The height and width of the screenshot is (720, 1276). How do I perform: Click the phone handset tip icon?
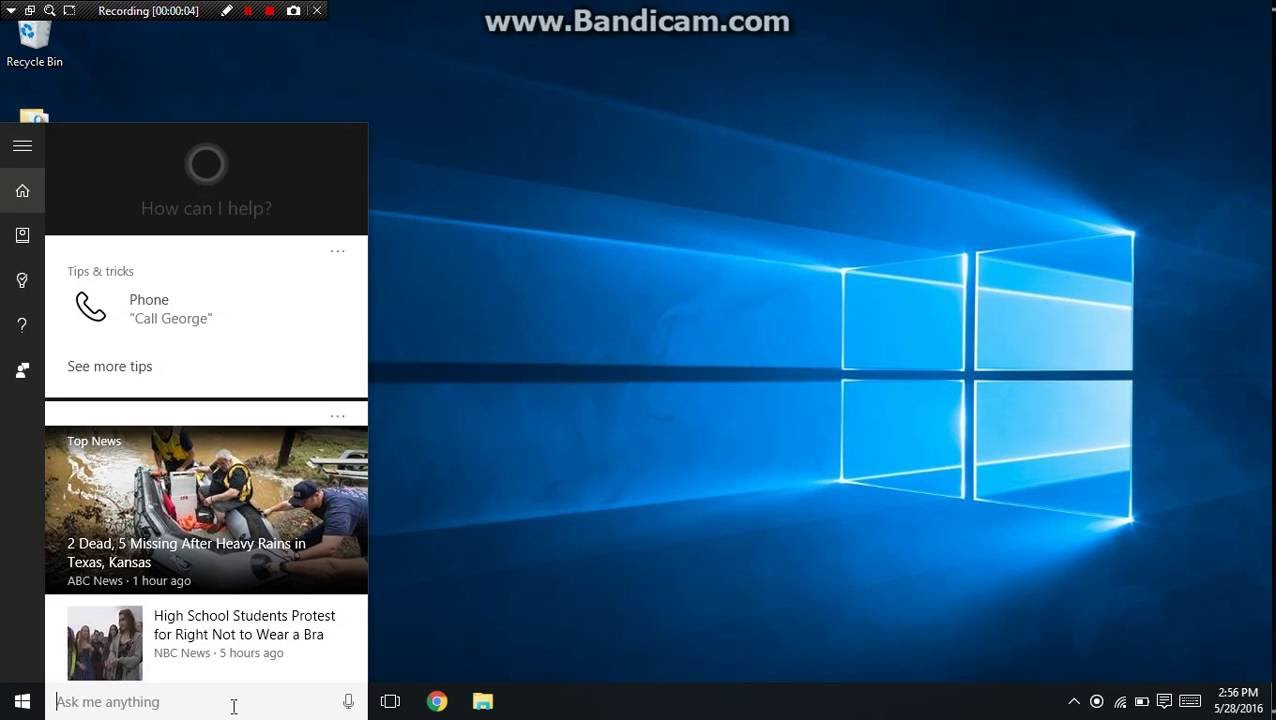(x=91, y=307)
